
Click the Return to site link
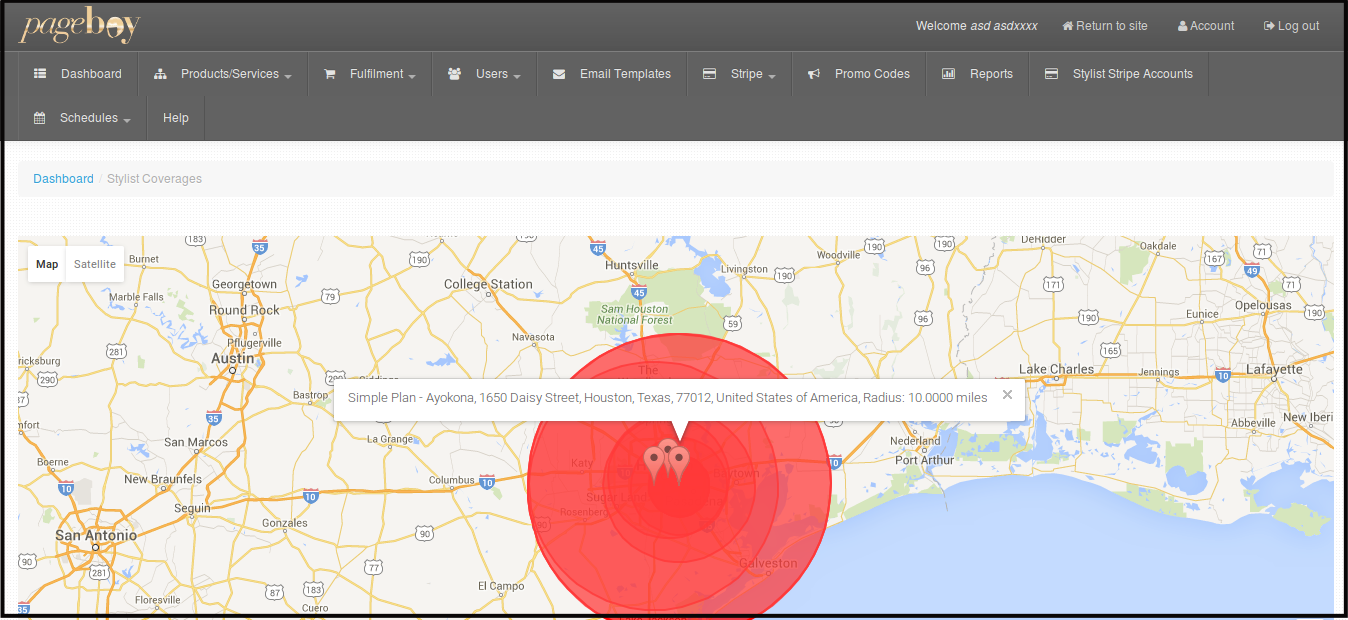(1105, 26)
